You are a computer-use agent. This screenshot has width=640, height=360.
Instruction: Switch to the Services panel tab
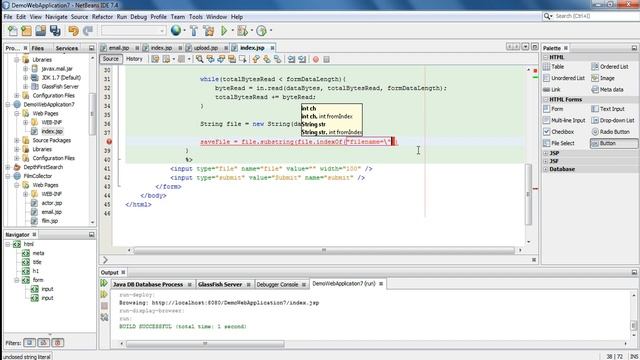point(67,48)
